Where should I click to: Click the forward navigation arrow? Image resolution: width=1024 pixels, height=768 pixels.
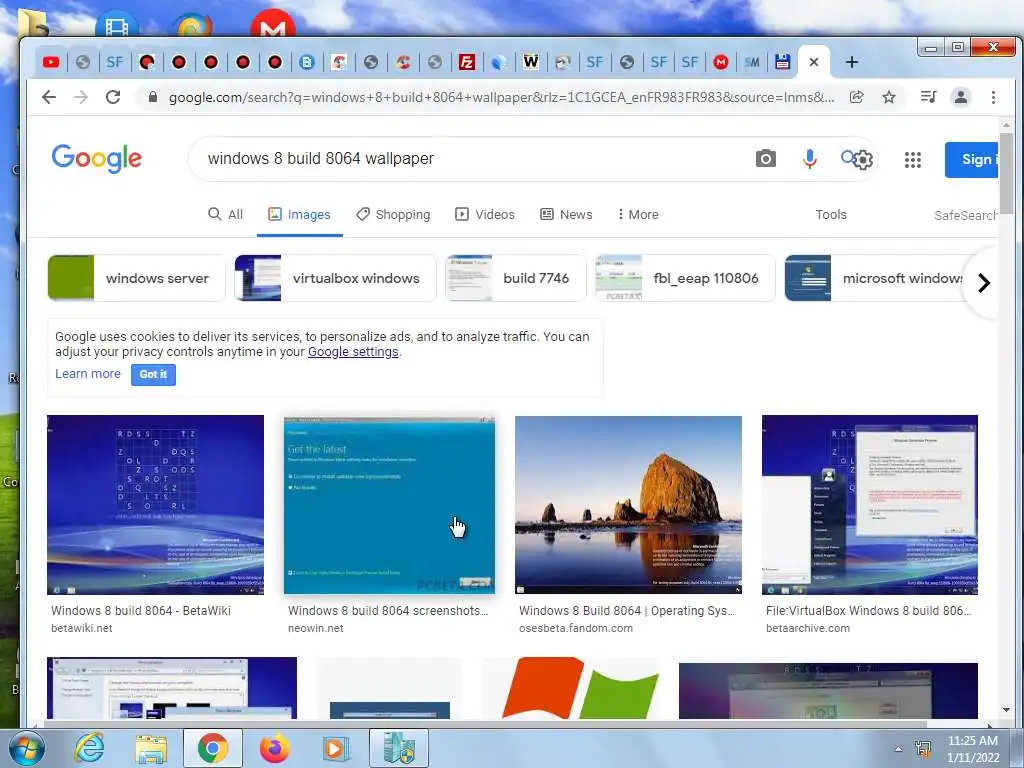click(x=81, y=97)
